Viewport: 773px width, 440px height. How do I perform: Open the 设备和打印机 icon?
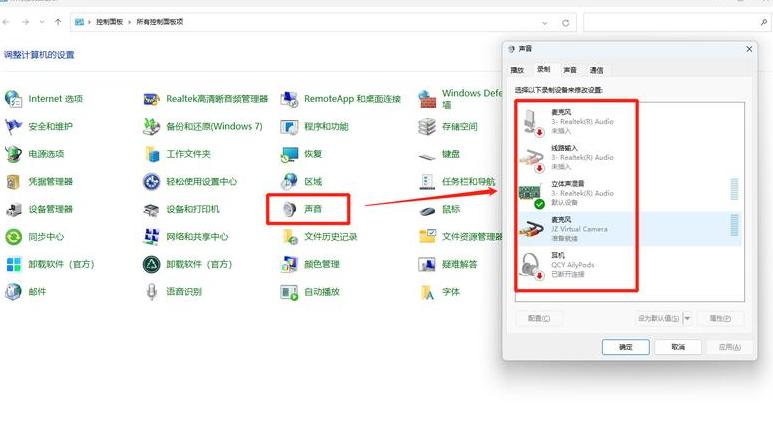(x=151, y=210)
